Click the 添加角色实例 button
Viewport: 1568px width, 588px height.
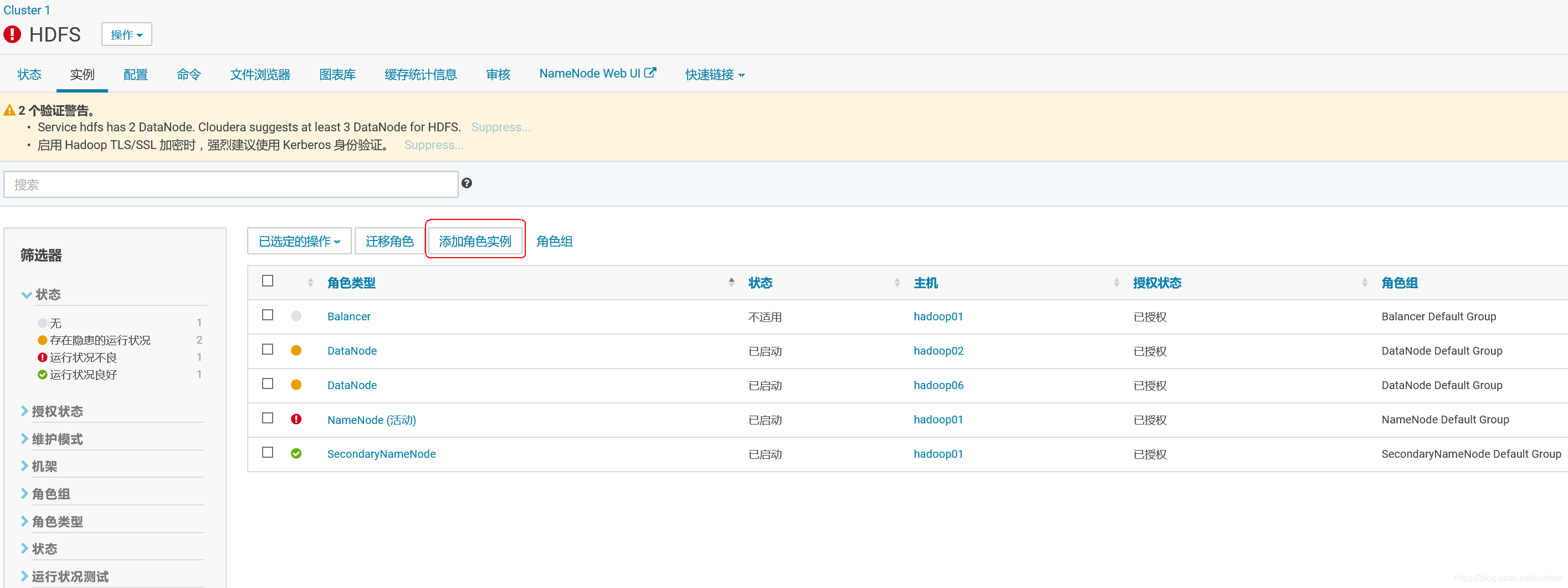(475, 241)
